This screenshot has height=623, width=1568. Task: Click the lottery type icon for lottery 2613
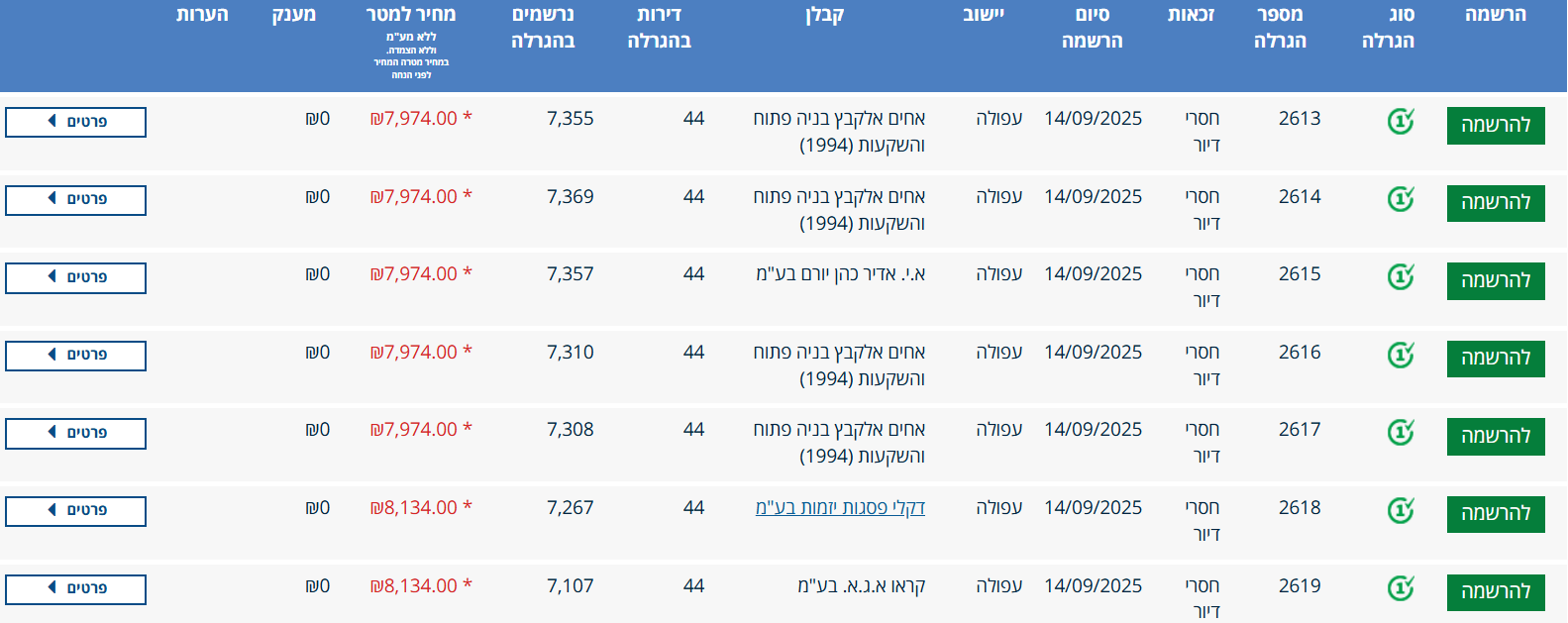pos(1400,122)
